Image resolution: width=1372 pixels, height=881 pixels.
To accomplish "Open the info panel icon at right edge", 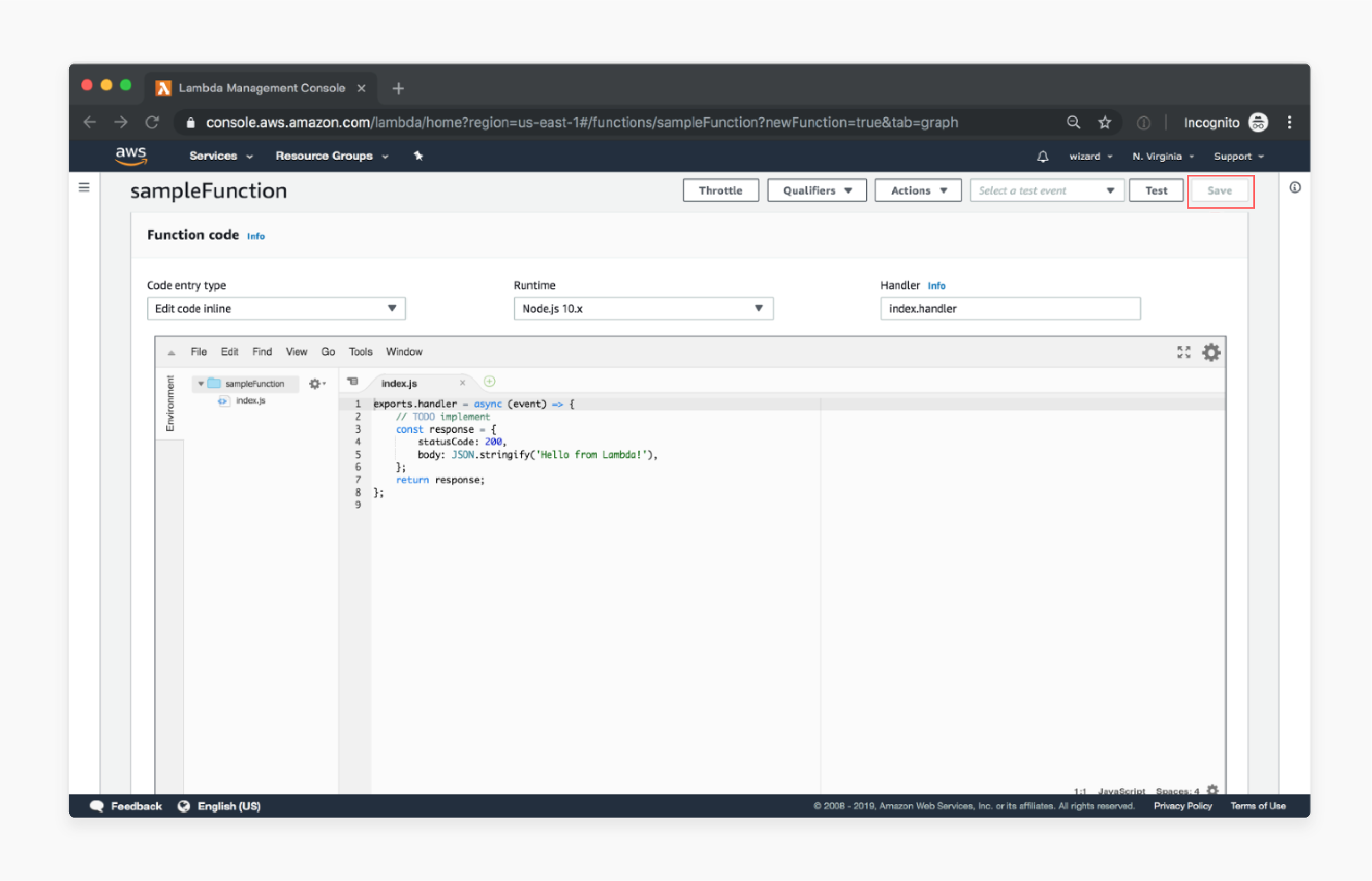I will (1295, 188).
